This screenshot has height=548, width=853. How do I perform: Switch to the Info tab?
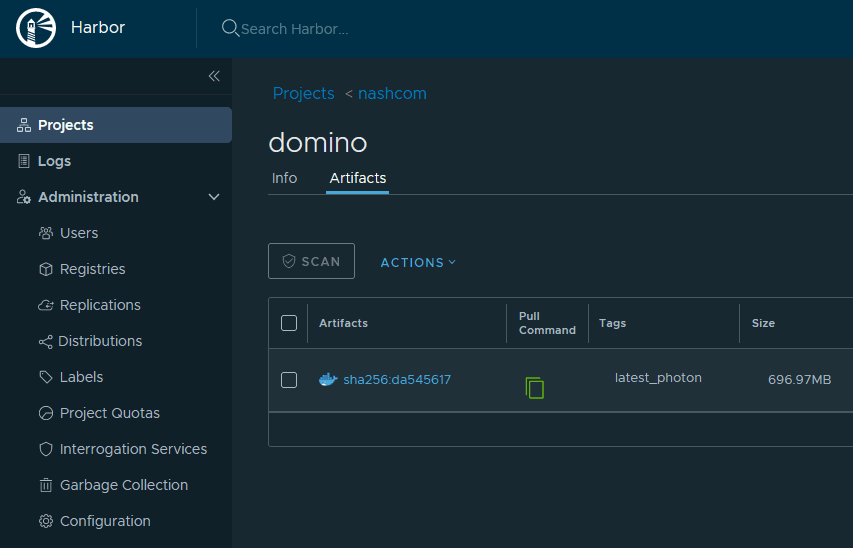[x=285, y=178]
